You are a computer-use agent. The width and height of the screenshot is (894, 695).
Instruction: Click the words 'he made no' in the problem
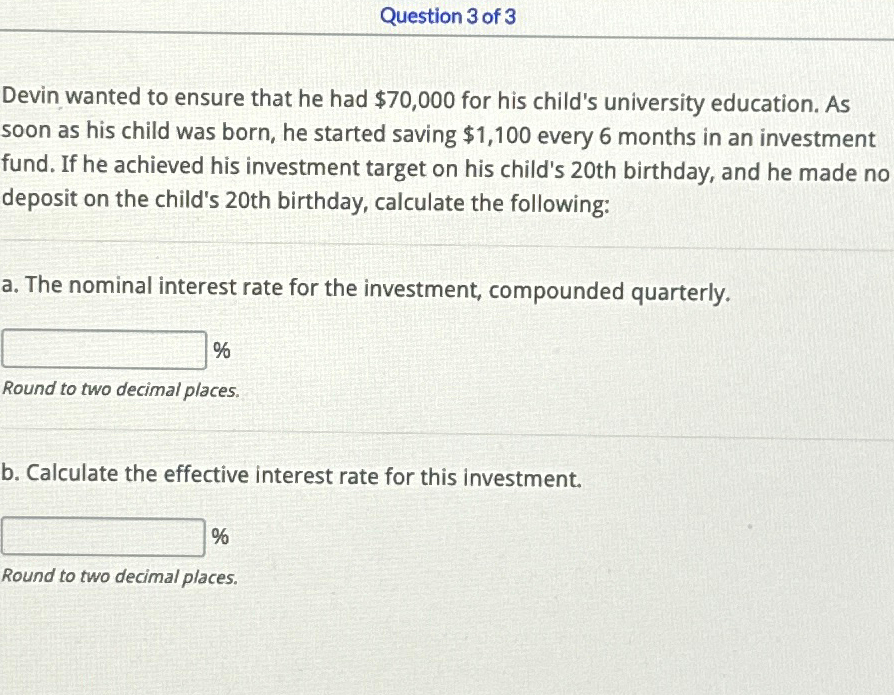coord(827,172)
